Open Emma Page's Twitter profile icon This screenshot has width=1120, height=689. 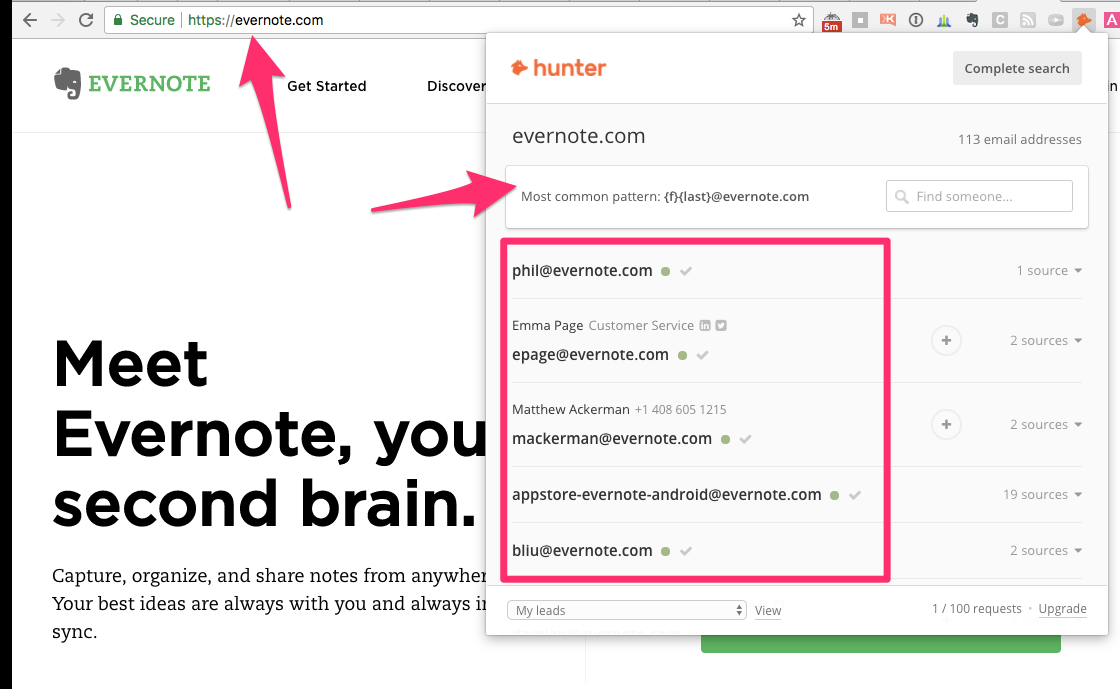coord(720,326)
